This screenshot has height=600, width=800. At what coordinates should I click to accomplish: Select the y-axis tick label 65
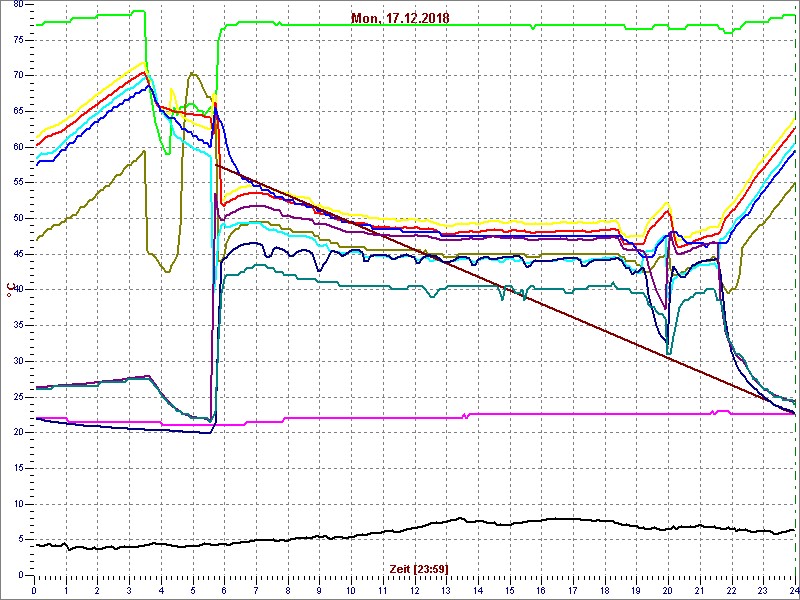tap(17, 111)
